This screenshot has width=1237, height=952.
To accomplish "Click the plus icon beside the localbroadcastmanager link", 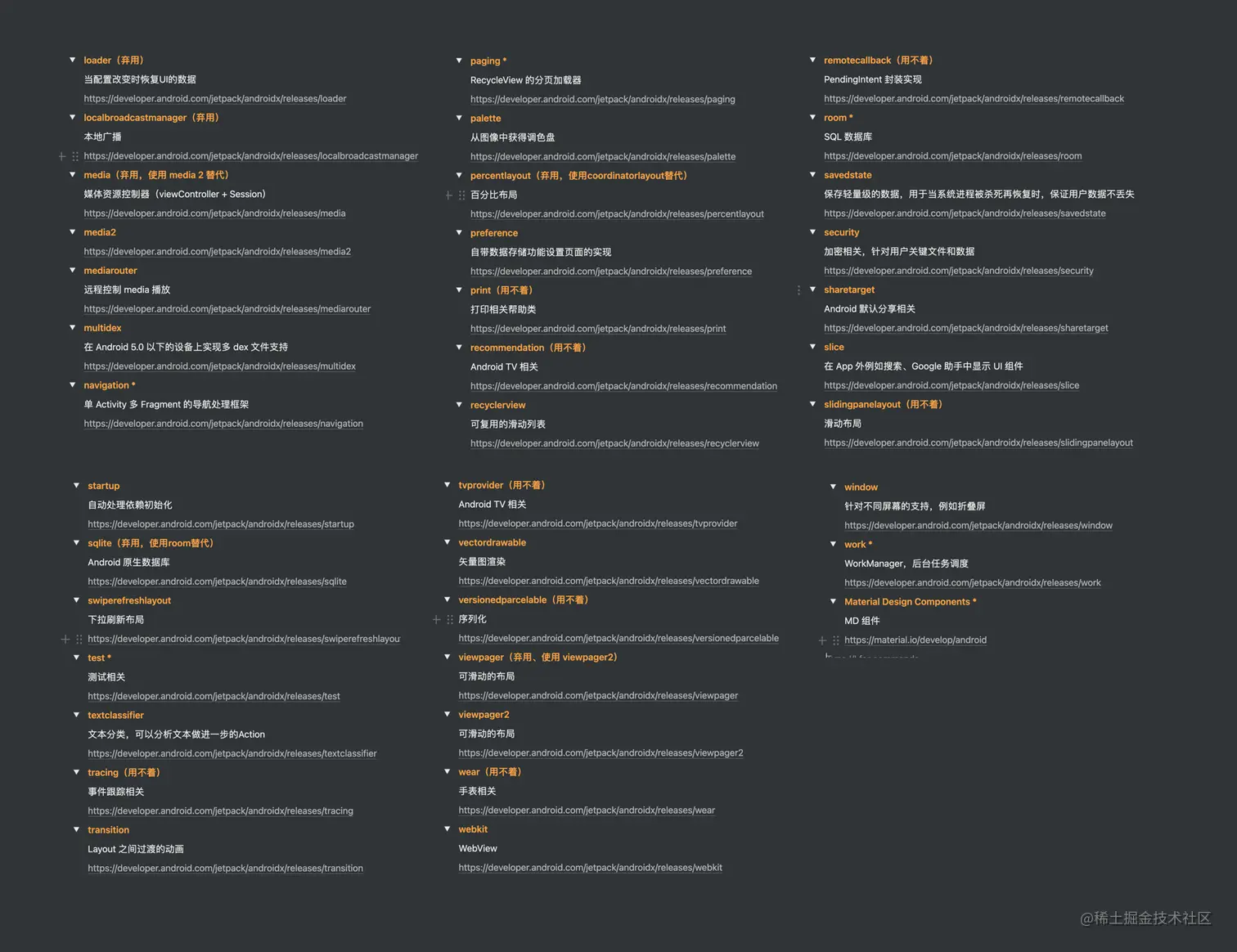I will pyautogui.click(x=62, y=156).
